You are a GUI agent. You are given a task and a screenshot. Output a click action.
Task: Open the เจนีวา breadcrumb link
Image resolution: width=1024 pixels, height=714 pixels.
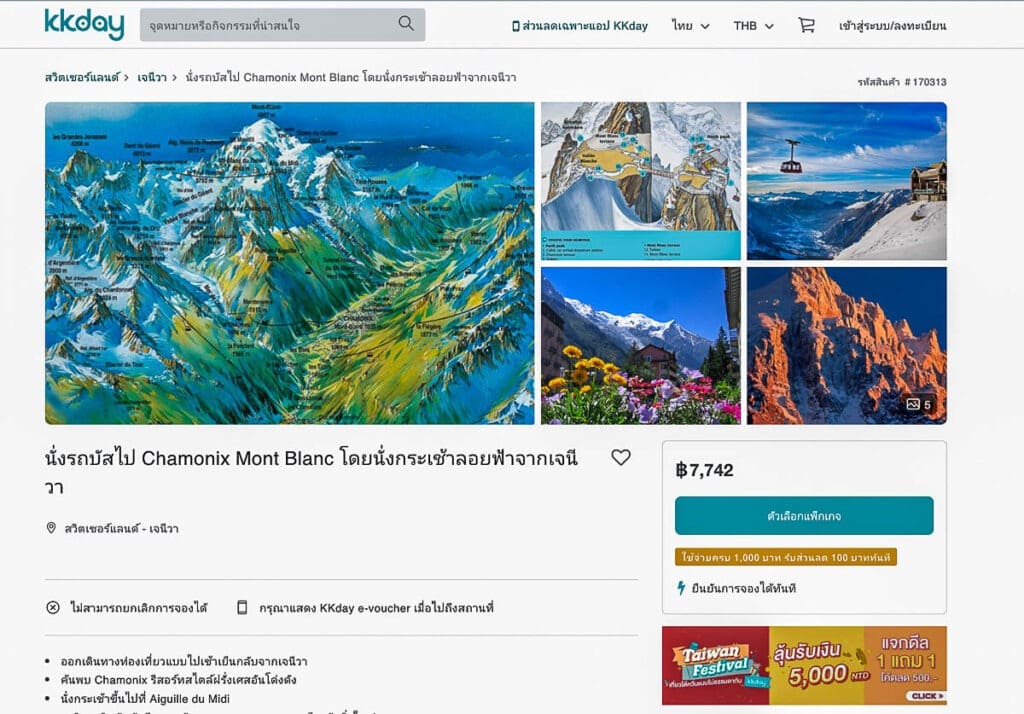[152, 78]
